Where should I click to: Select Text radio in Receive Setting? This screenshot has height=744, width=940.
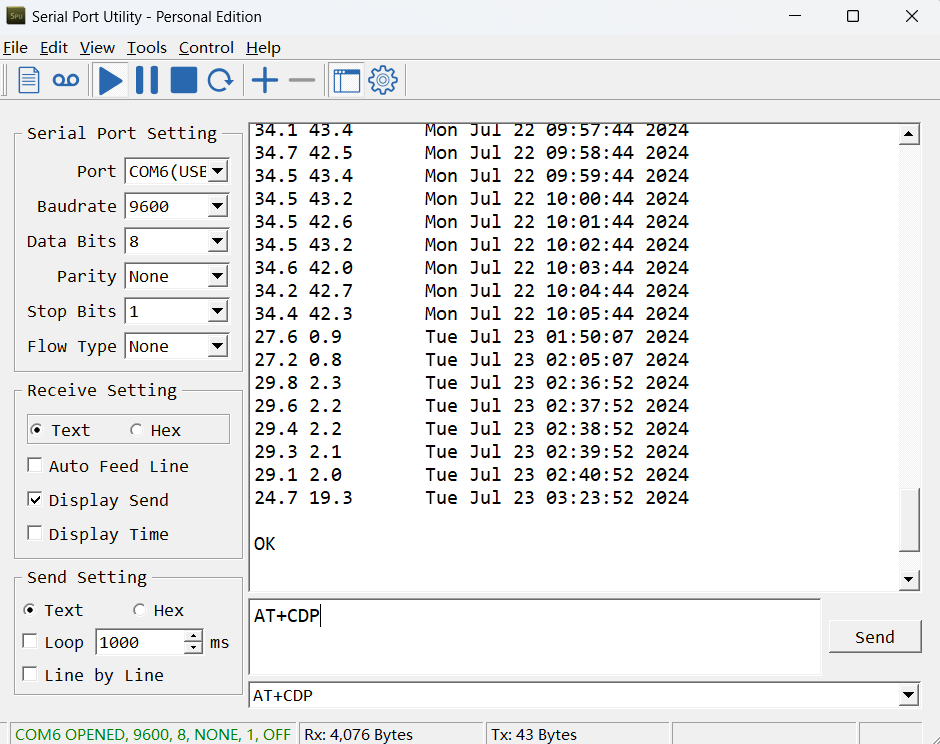pyautogui.click(x=37, y=430)
